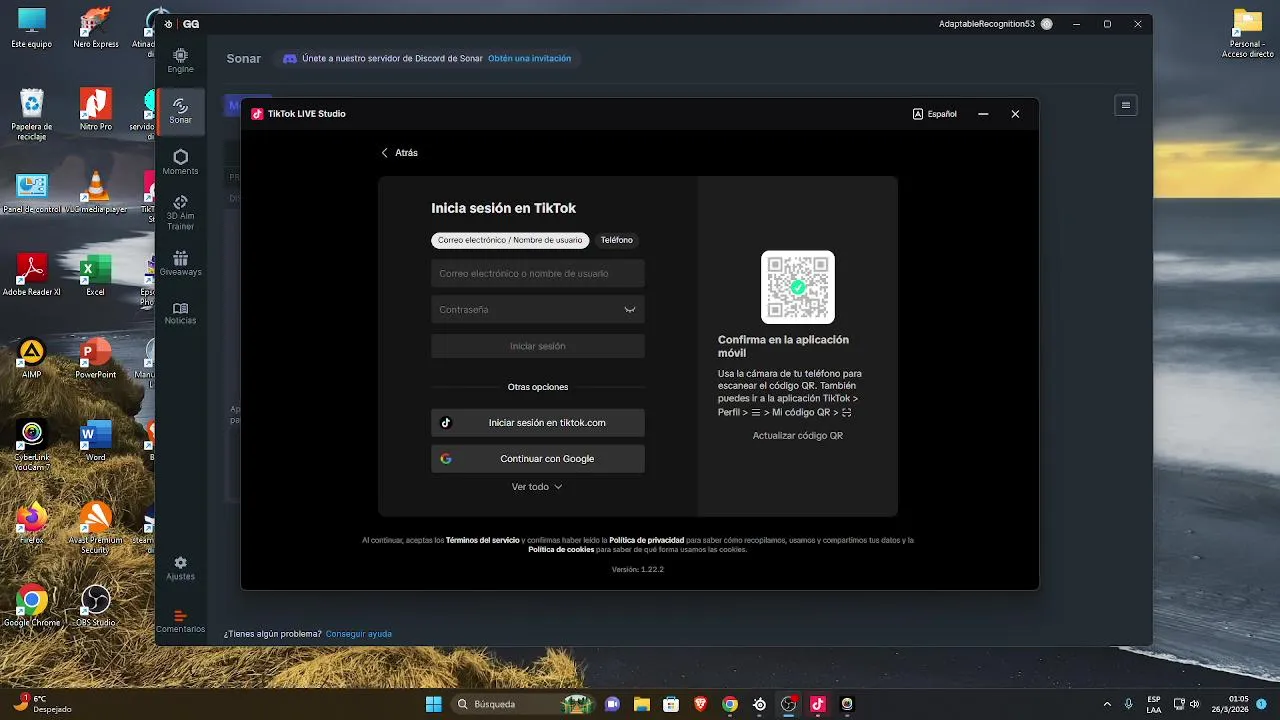Viewport: 1280px width, 720px height.
Task: Open the Español language selector
Action: click(x=935, y=114)
